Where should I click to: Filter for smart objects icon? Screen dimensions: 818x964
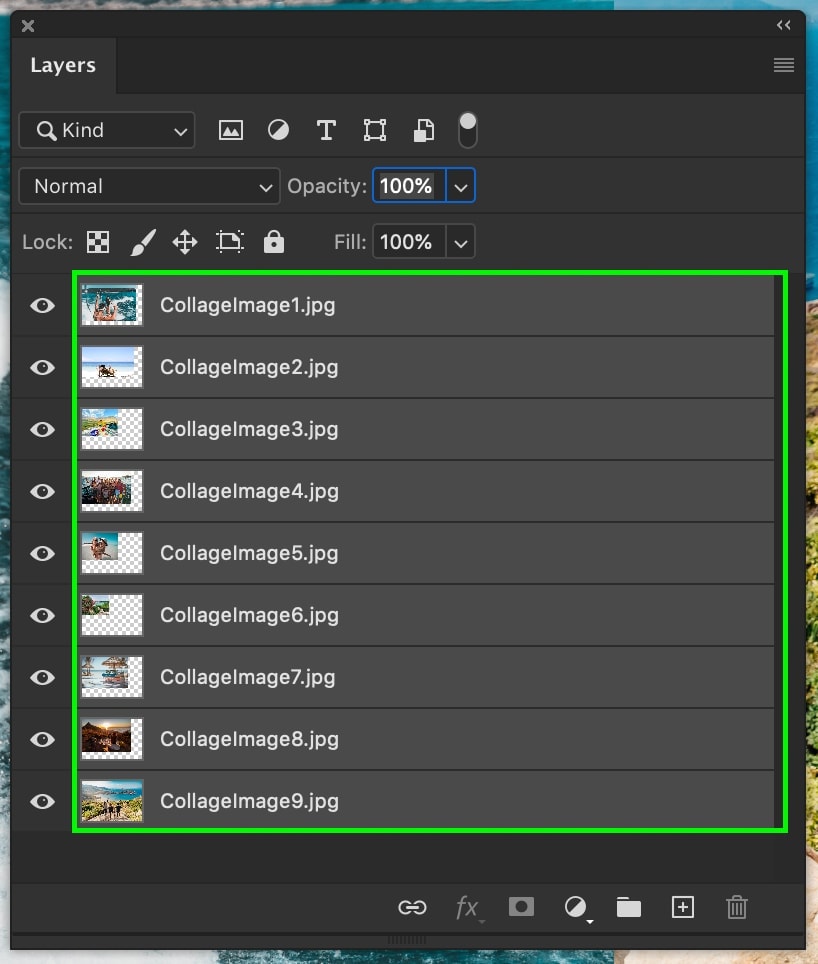pos(423,130)
